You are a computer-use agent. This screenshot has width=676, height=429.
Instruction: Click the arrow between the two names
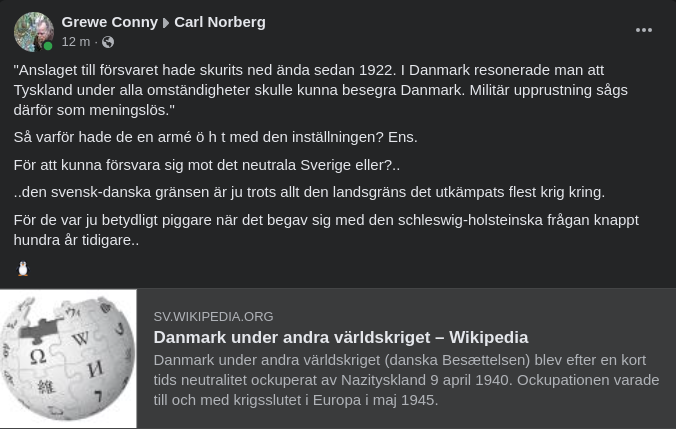click(166, 22)
